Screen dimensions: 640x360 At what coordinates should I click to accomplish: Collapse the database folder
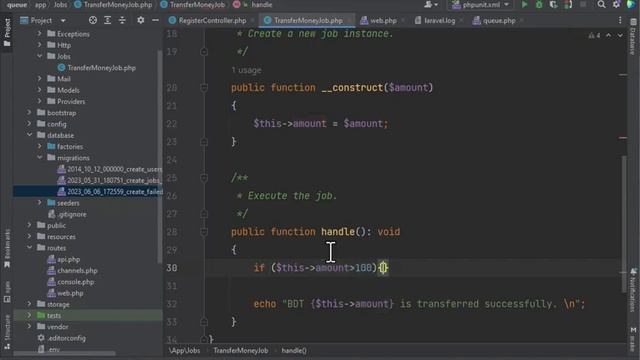29,135
